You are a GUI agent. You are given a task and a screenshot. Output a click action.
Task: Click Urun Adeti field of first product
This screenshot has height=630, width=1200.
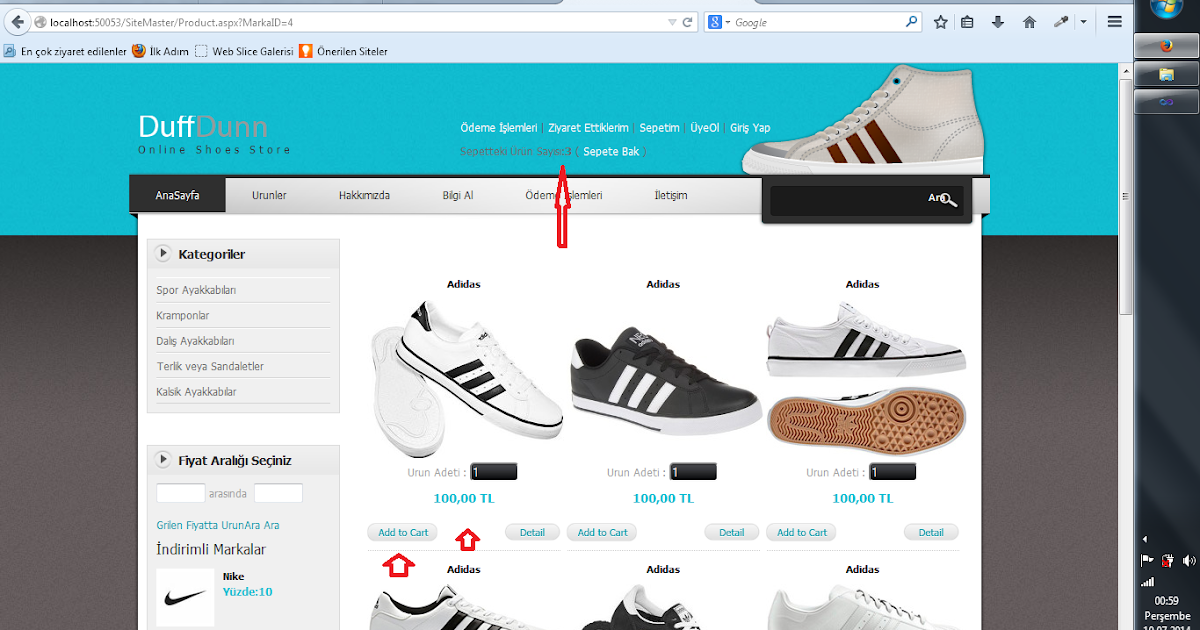click(493, 472)
